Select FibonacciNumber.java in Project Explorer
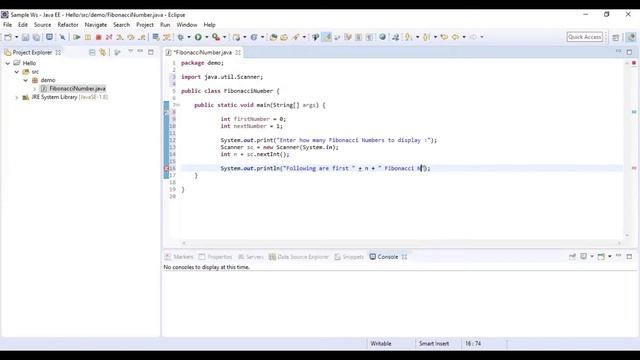This screenshot has width=640, height=360. pos(77,89)
